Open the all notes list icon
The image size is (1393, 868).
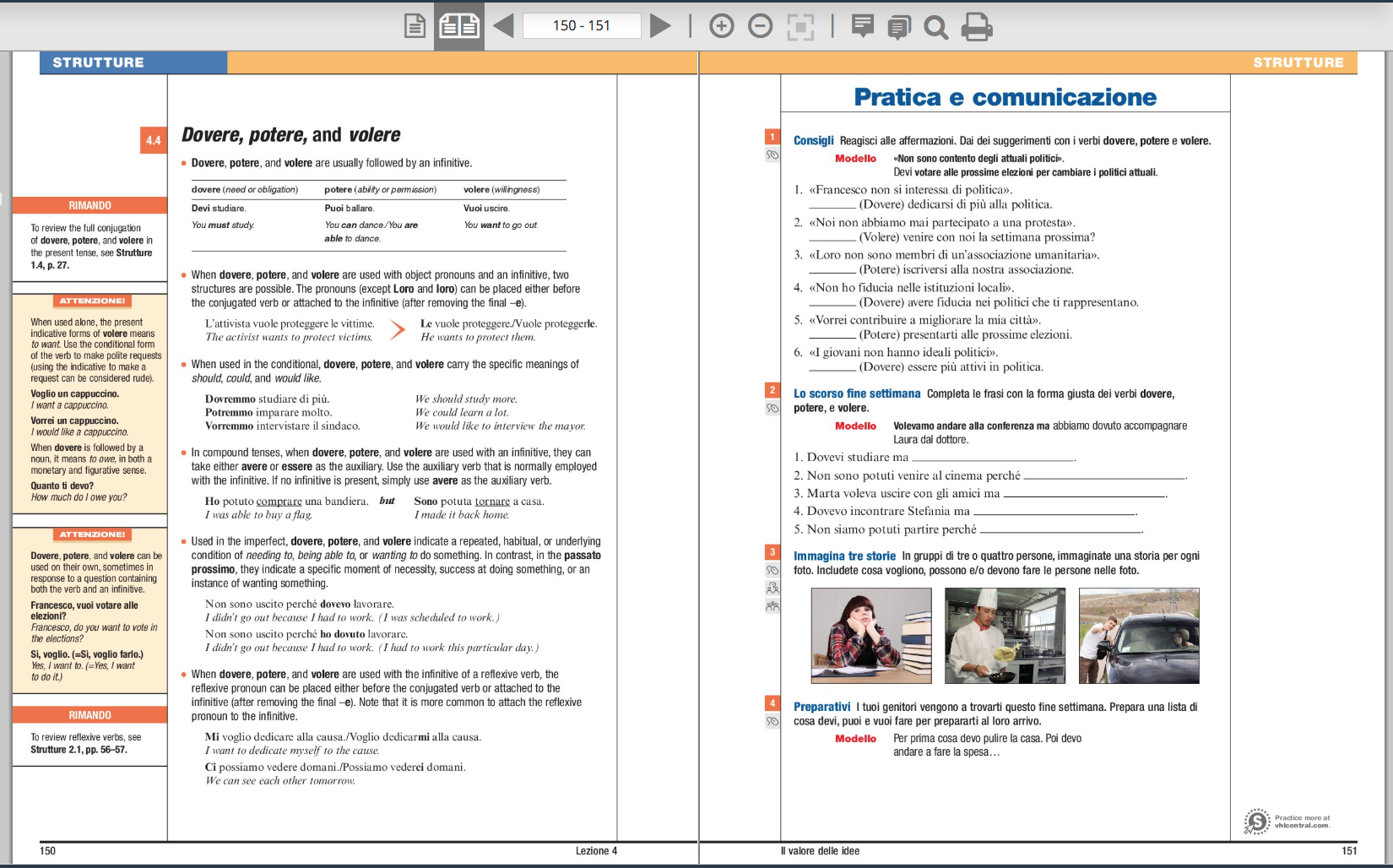pyautogui.click(x=898, y=27)
